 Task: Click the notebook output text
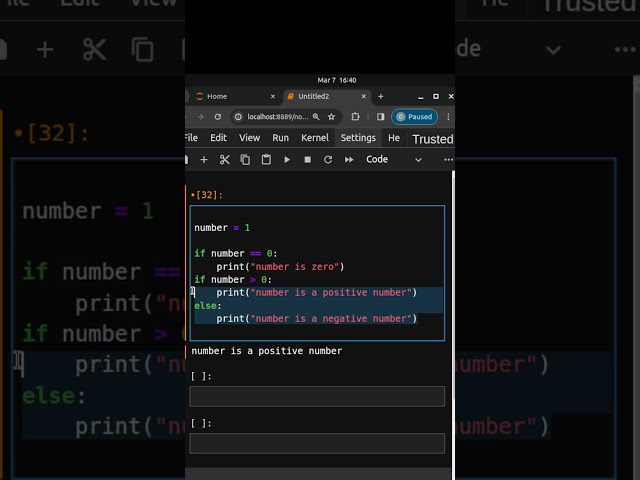tap(267, 351)
